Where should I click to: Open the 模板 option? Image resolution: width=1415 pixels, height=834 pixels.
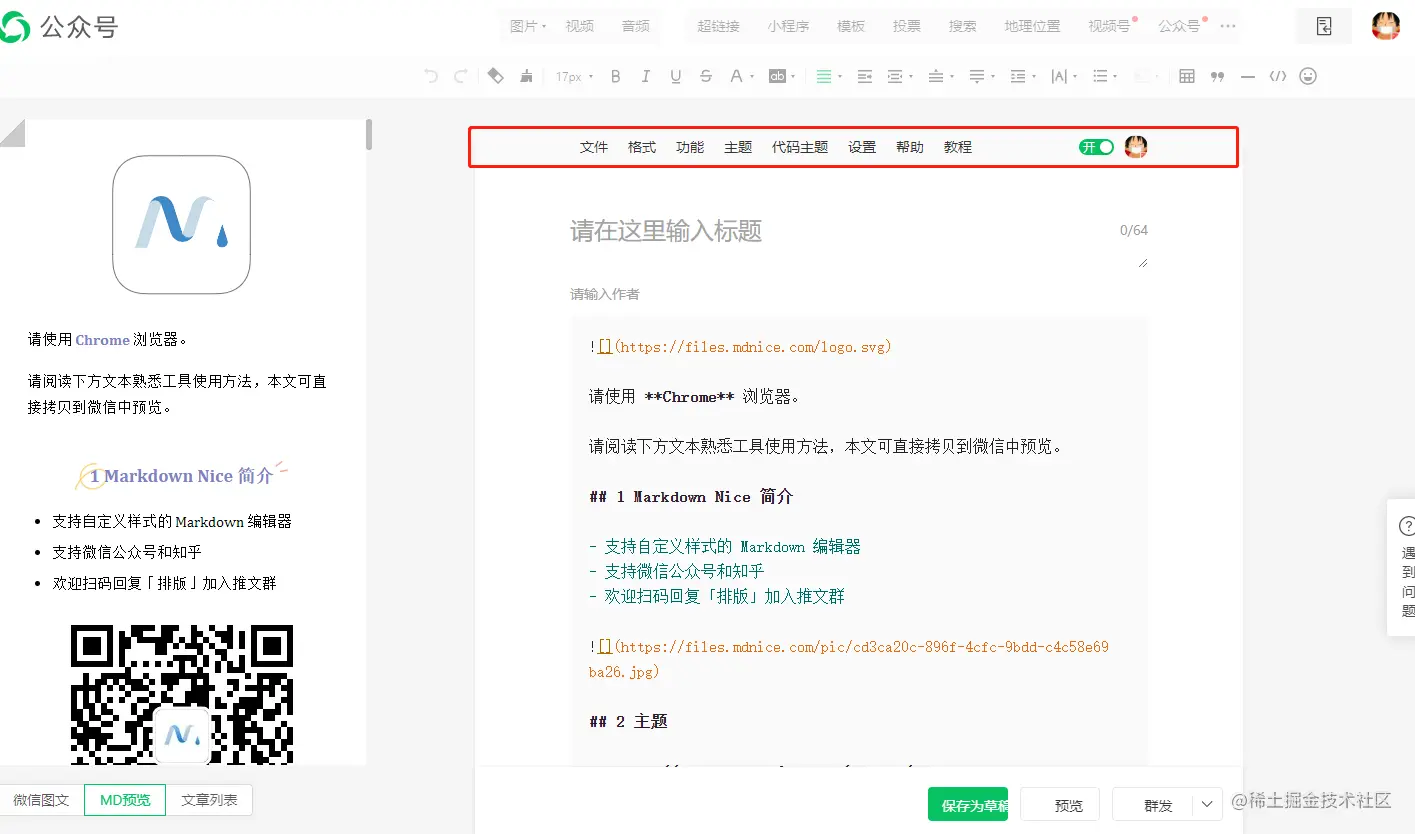pyautogui.click(x=851, y=26)
